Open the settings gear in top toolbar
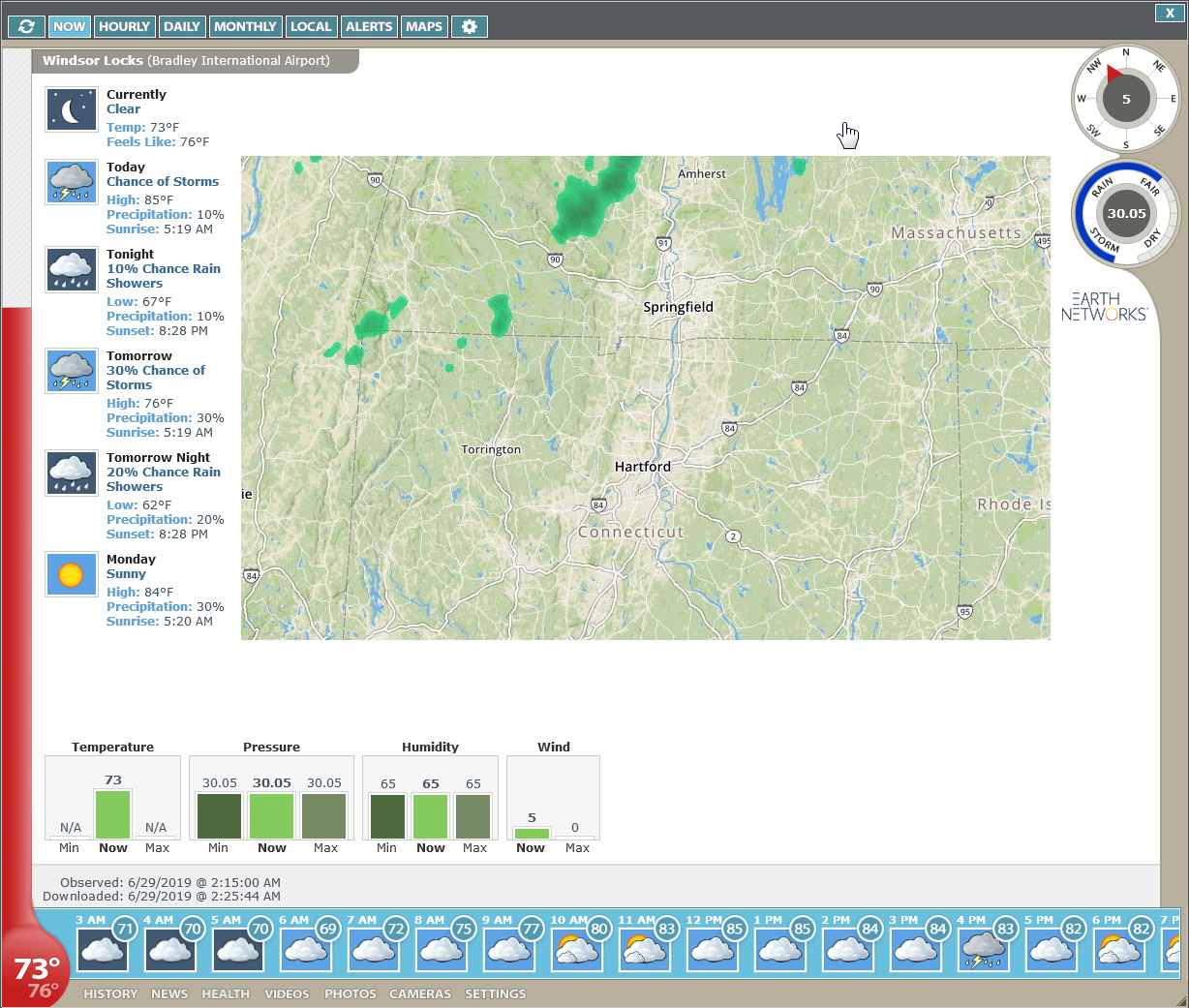The image size is (1189, 1008). pyautogui.click(x=469, y=27)
